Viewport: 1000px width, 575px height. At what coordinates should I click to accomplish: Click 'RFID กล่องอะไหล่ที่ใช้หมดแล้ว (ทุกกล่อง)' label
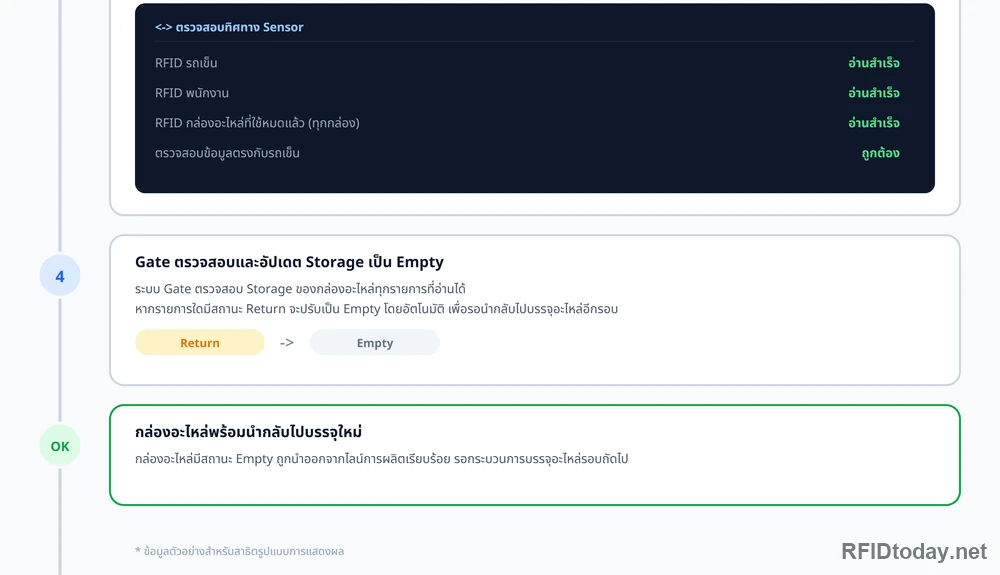(x=257, y=122)
